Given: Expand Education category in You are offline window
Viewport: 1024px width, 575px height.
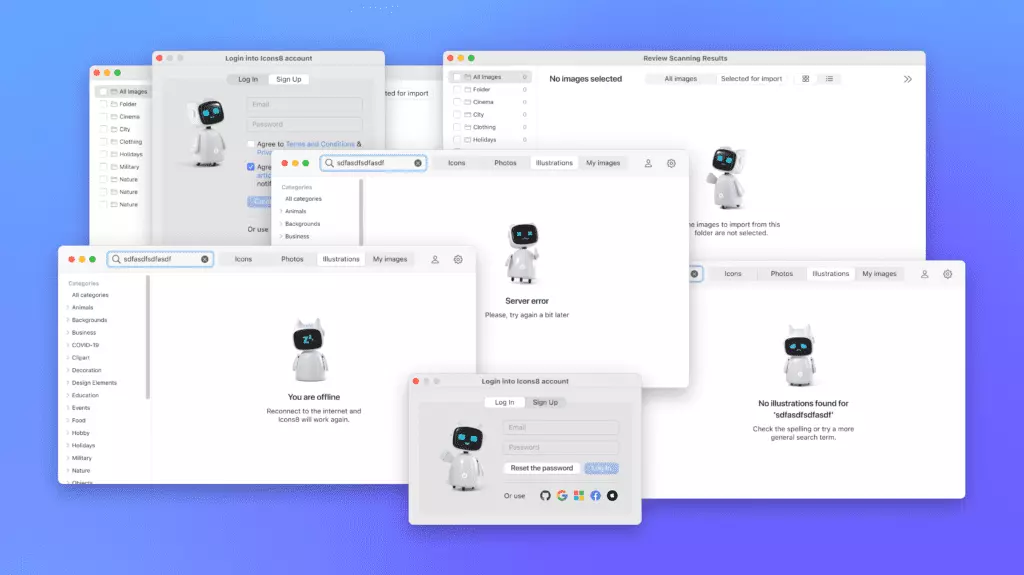Looking at the screenshot, I should (x=68, y=395).
